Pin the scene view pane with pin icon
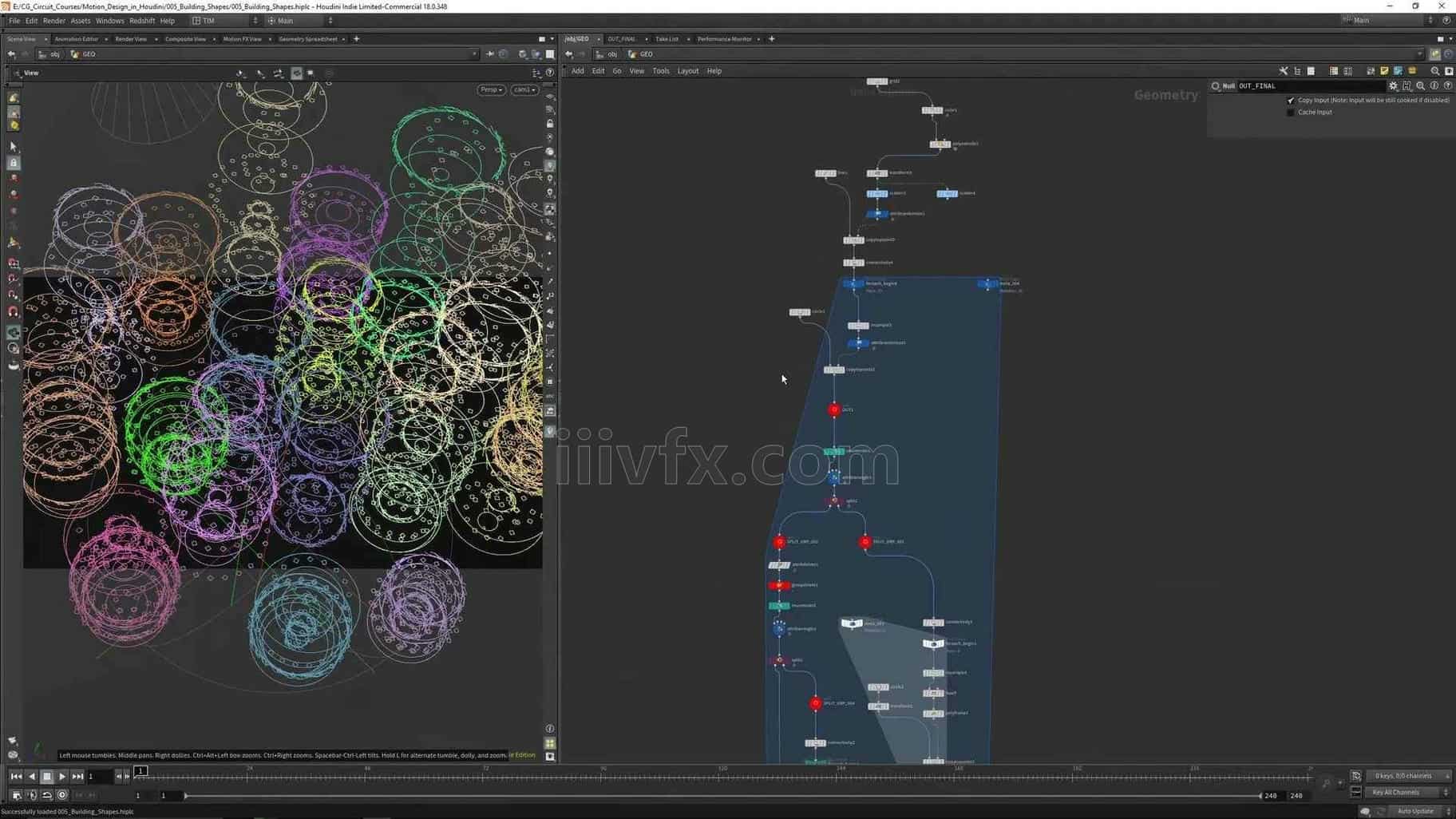 [489, 54]
